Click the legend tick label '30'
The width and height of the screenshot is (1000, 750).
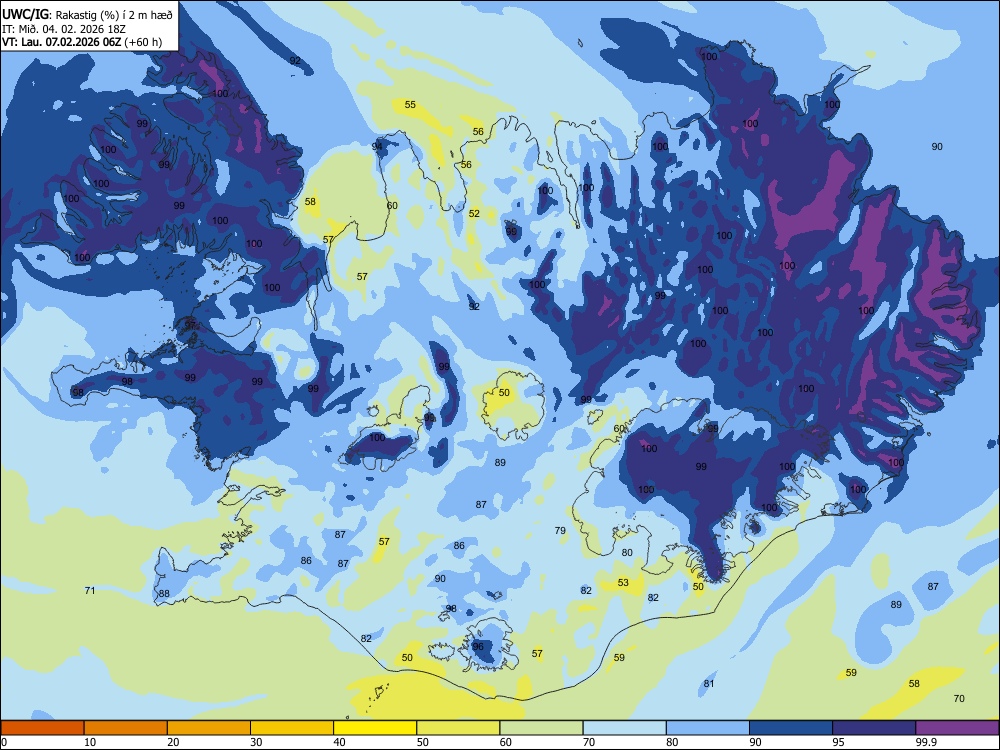[256, 742]
